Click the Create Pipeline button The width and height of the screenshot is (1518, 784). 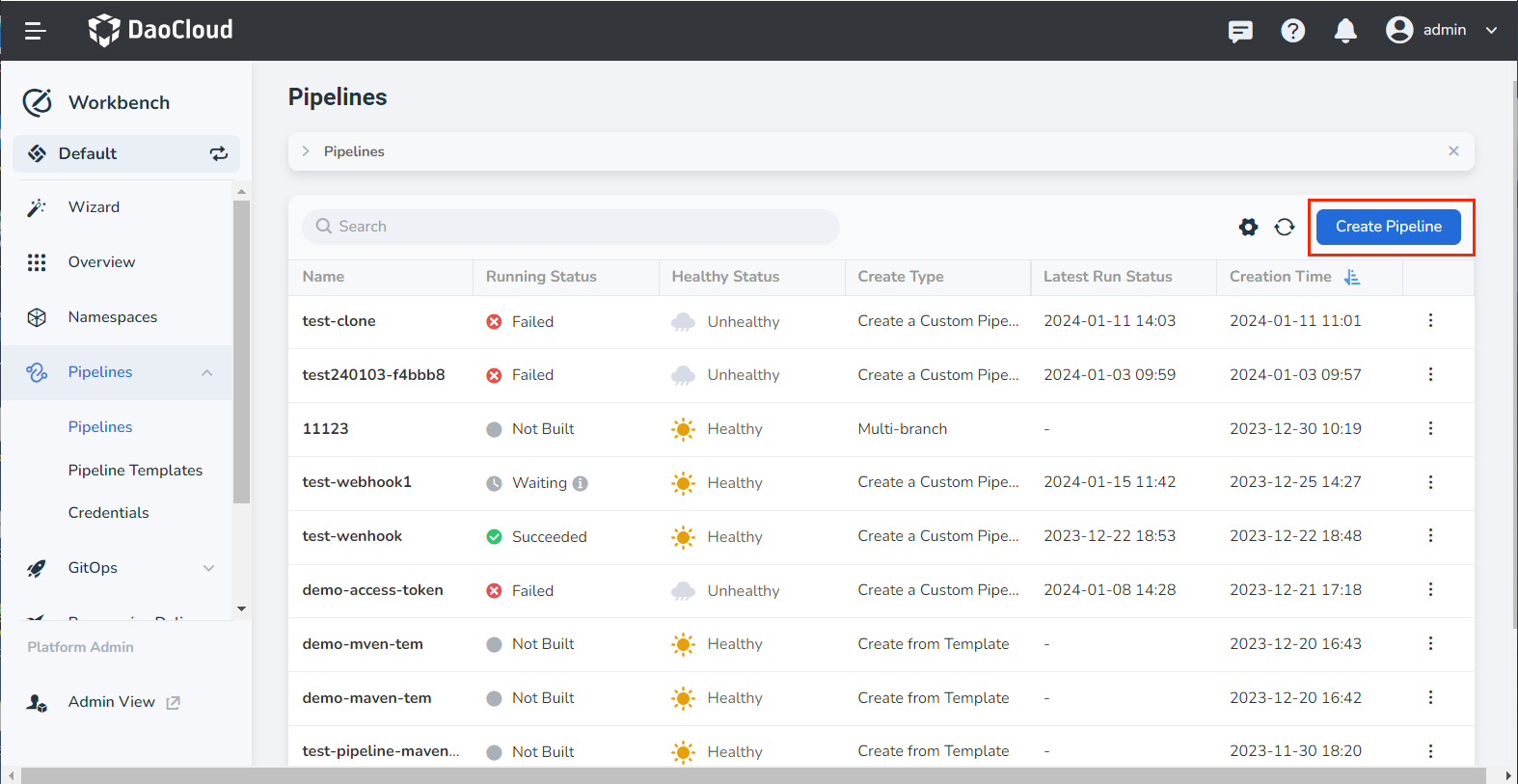(x=1388, y=227)
